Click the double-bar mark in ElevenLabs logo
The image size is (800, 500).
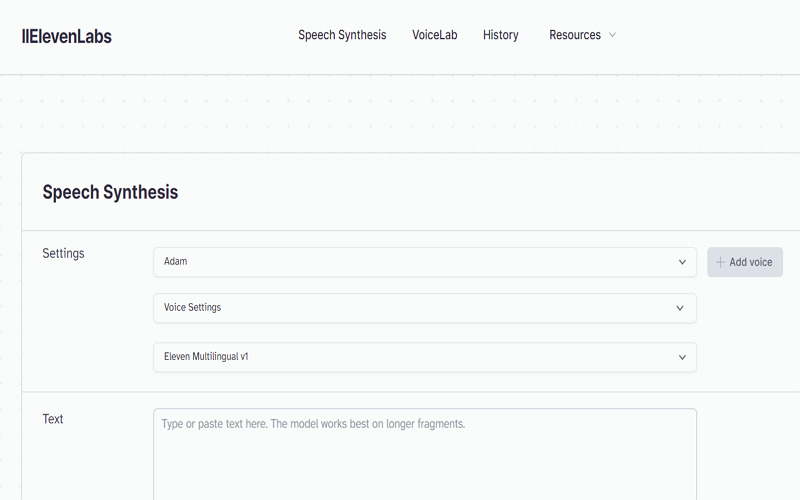point(24,36)
